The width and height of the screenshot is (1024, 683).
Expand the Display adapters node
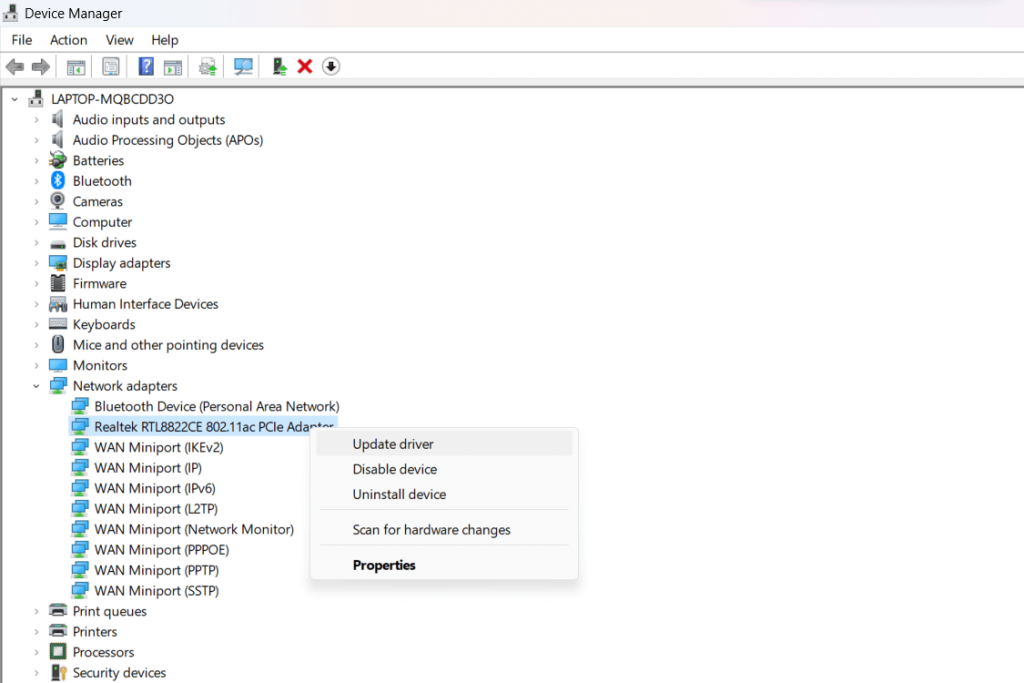click(37, 263)
